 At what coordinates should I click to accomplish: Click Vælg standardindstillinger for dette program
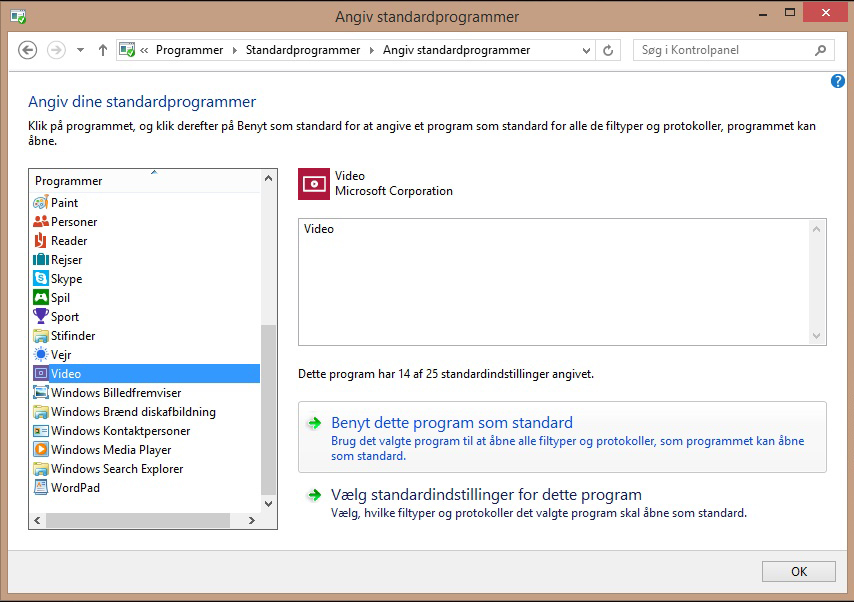[x=486, y=495]
